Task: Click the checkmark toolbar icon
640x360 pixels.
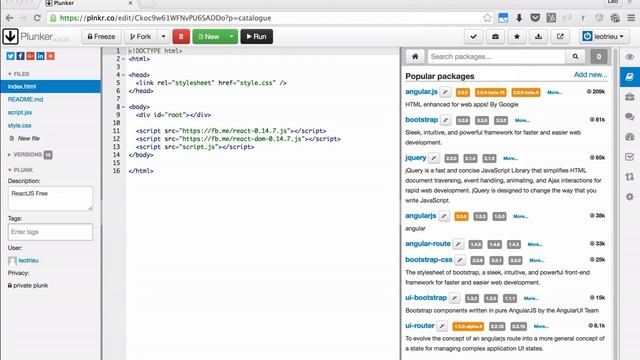Action: (473, 36)
